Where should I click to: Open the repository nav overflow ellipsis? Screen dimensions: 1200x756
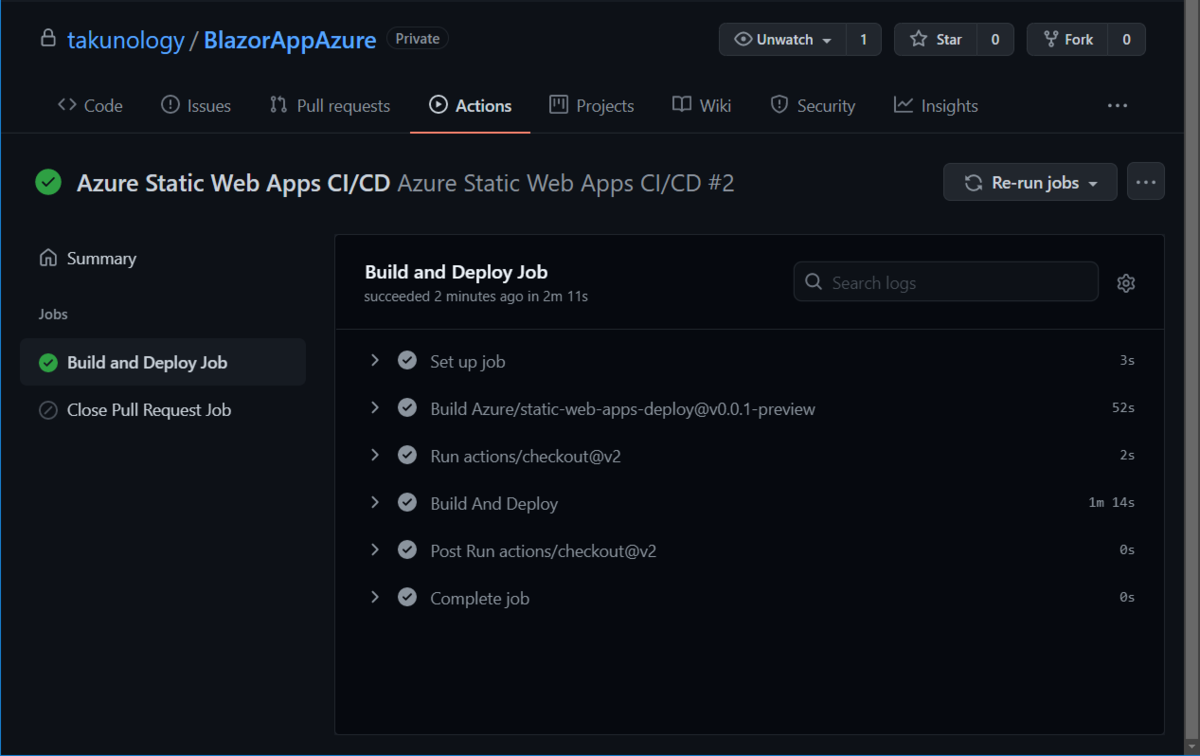click(x=1118, y=106)
